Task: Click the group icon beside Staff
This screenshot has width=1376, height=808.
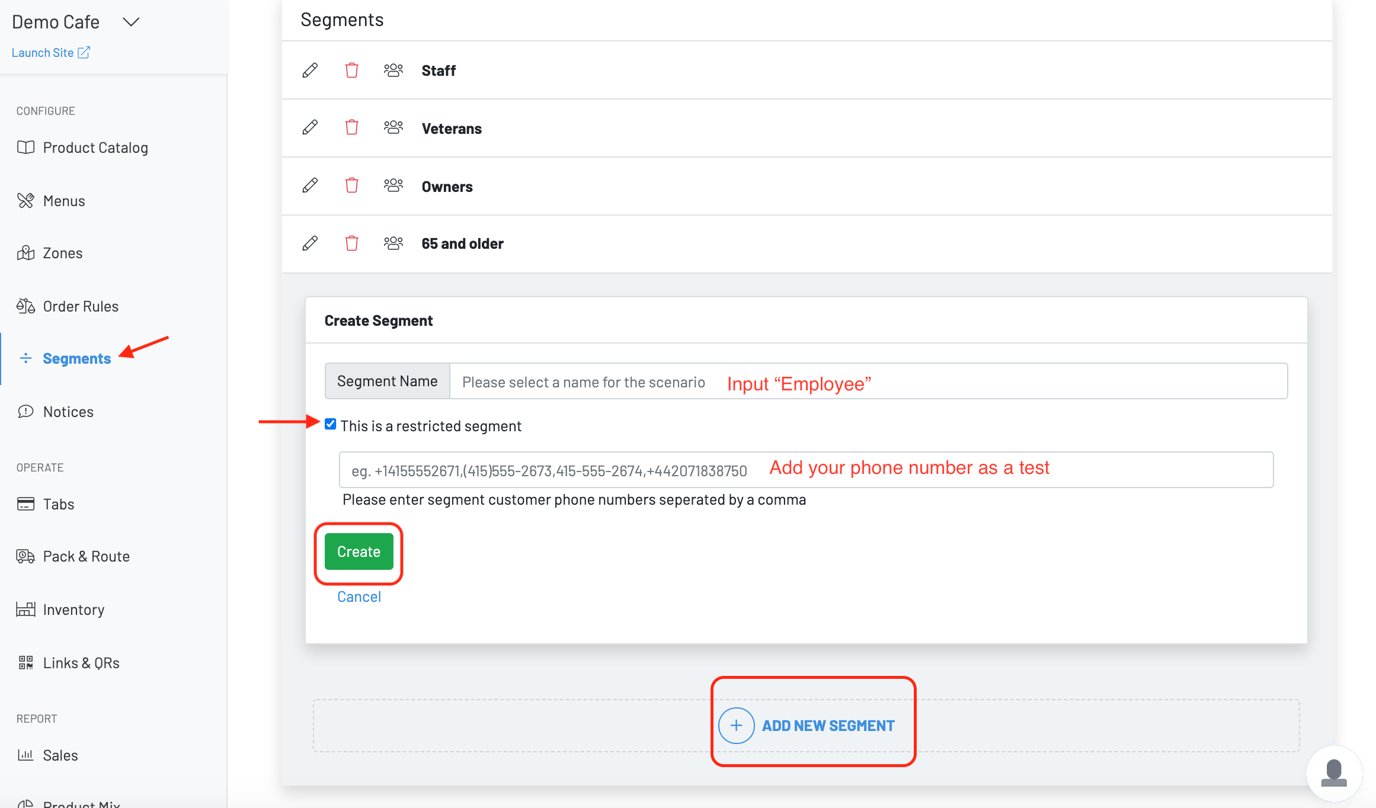Action: (x=393, y=70)
